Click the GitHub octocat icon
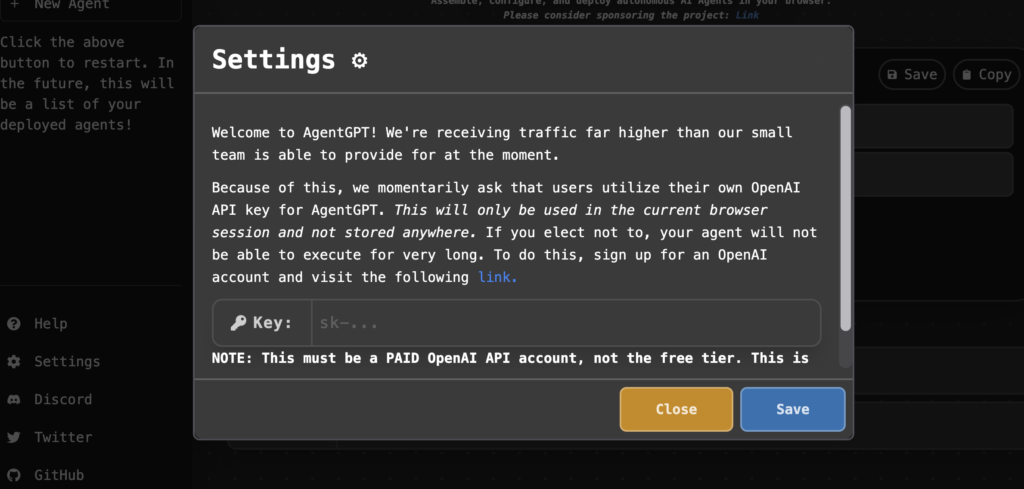Viewport: 1024px width, 489px height. pyautogui.click(x=14, y=476)
